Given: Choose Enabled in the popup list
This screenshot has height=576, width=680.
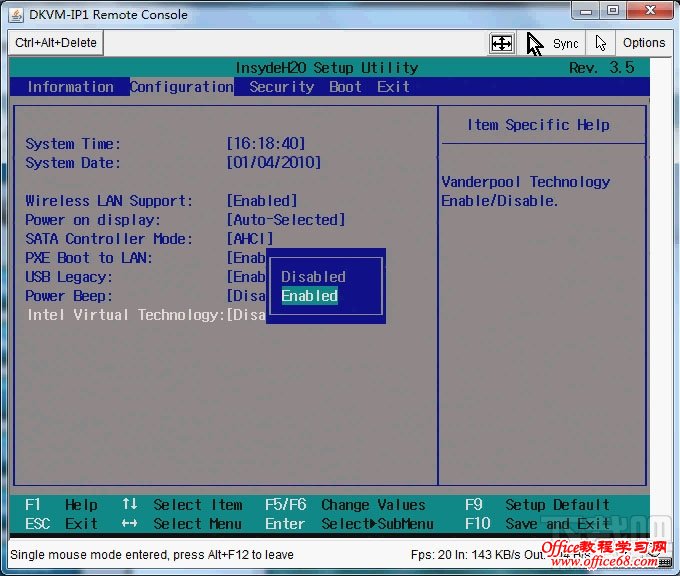Looking at the screenshot, I should pos(309,296).
